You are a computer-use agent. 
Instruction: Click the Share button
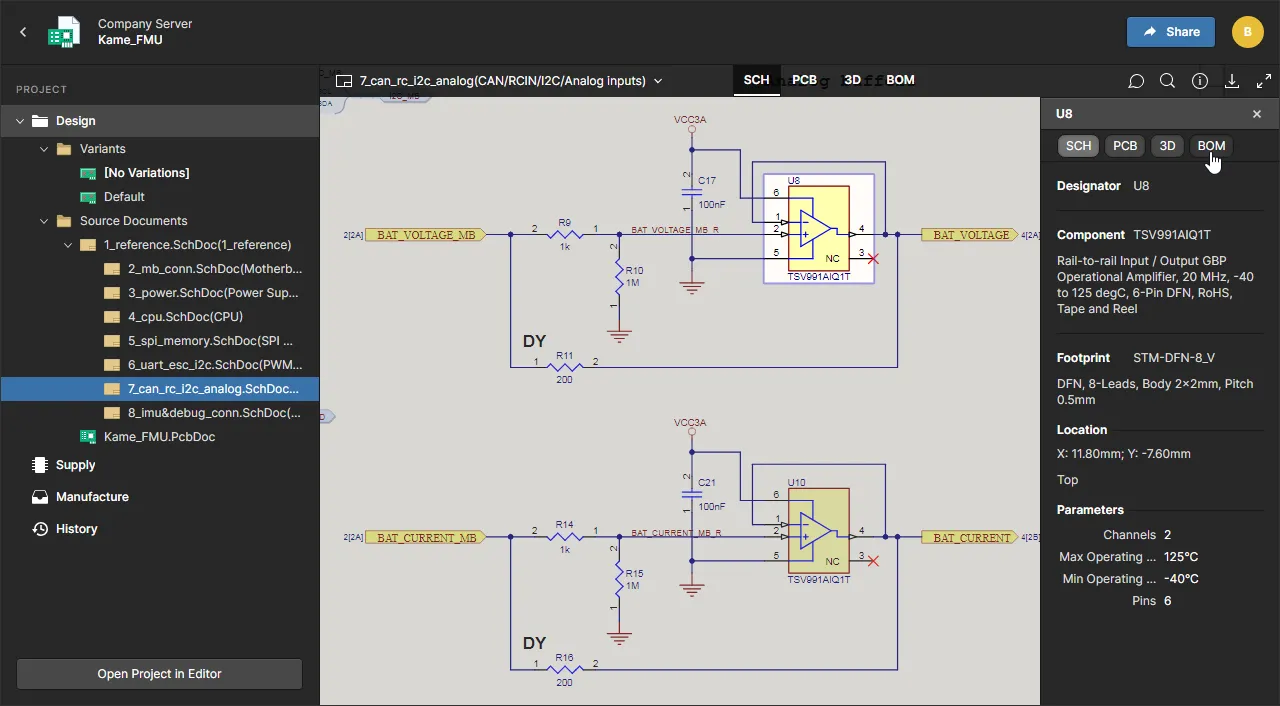point(1171,32)
